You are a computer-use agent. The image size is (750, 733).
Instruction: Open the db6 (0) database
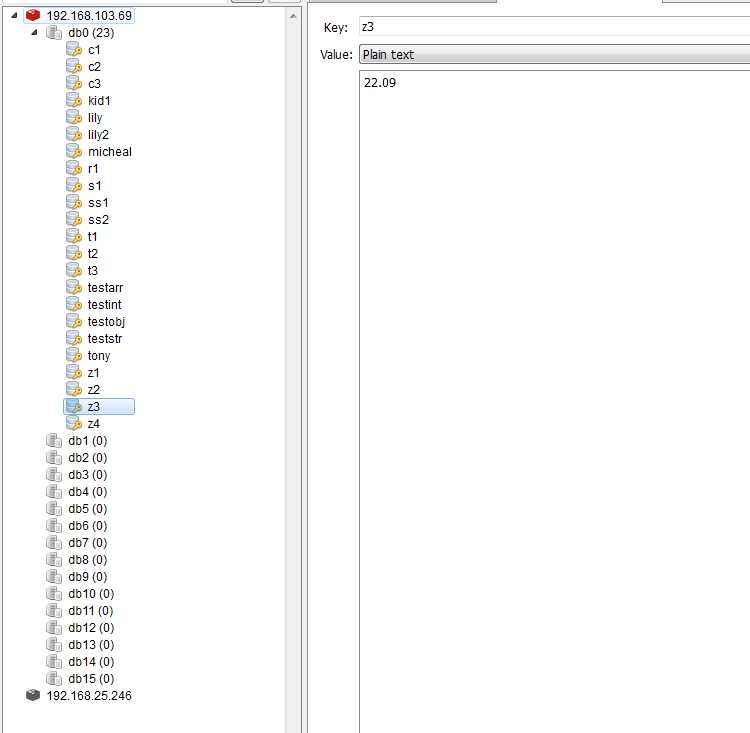click(x=88, y=525)
